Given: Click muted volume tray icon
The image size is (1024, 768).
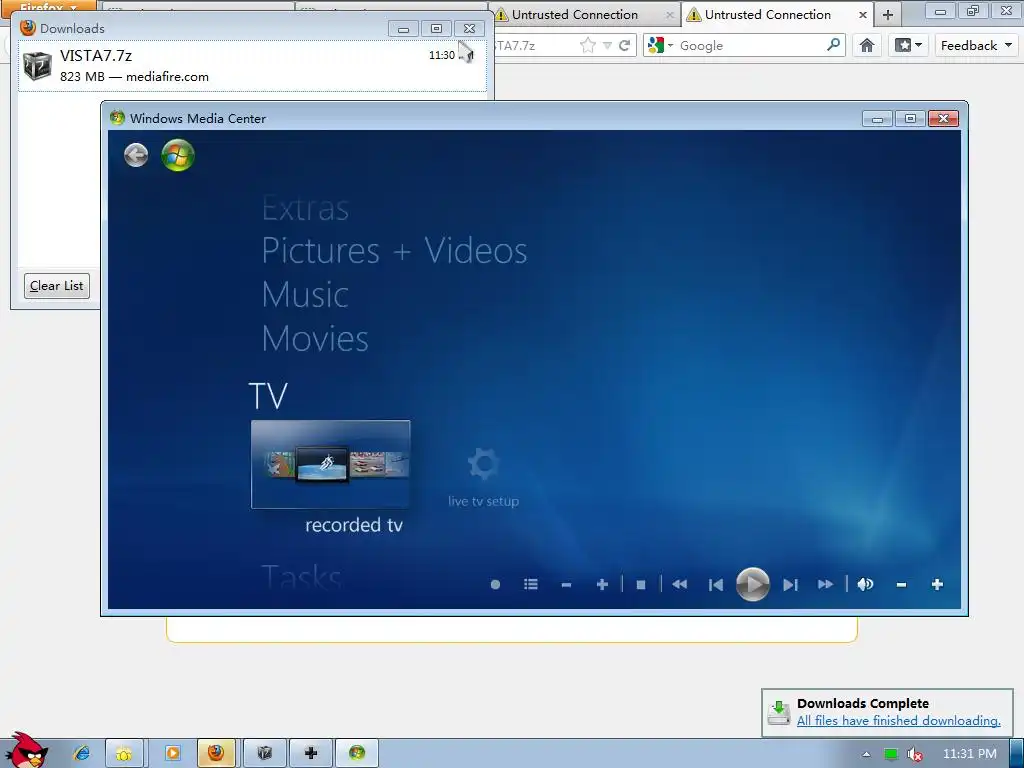Looking at the screenshot, I should point(914,754).
